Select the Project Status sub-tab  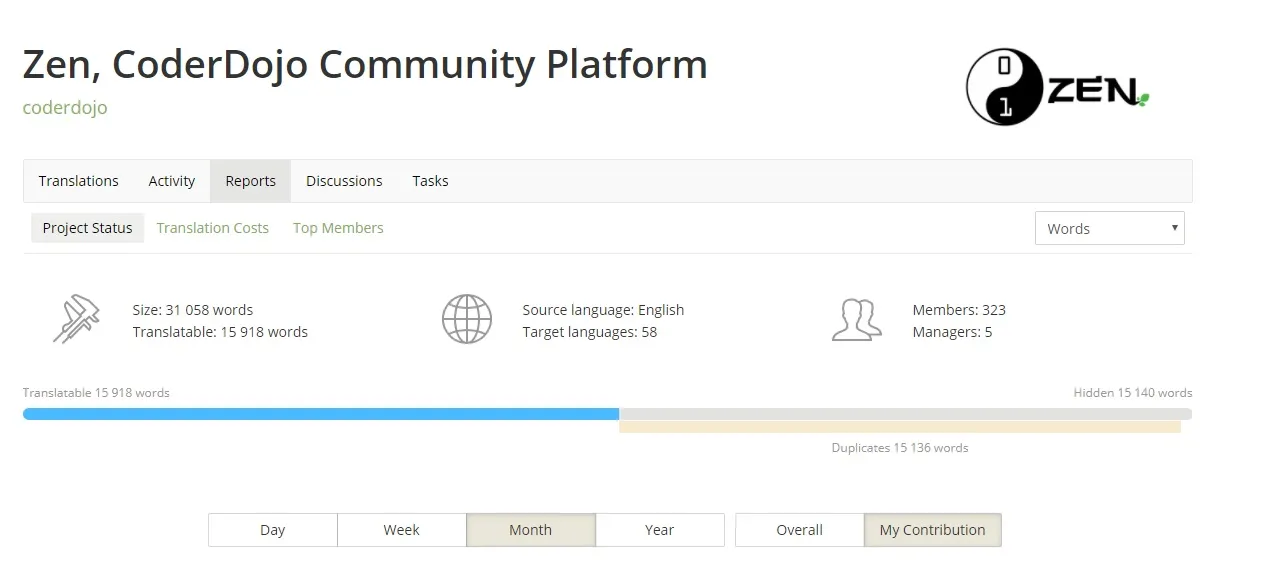coord(88,228)
